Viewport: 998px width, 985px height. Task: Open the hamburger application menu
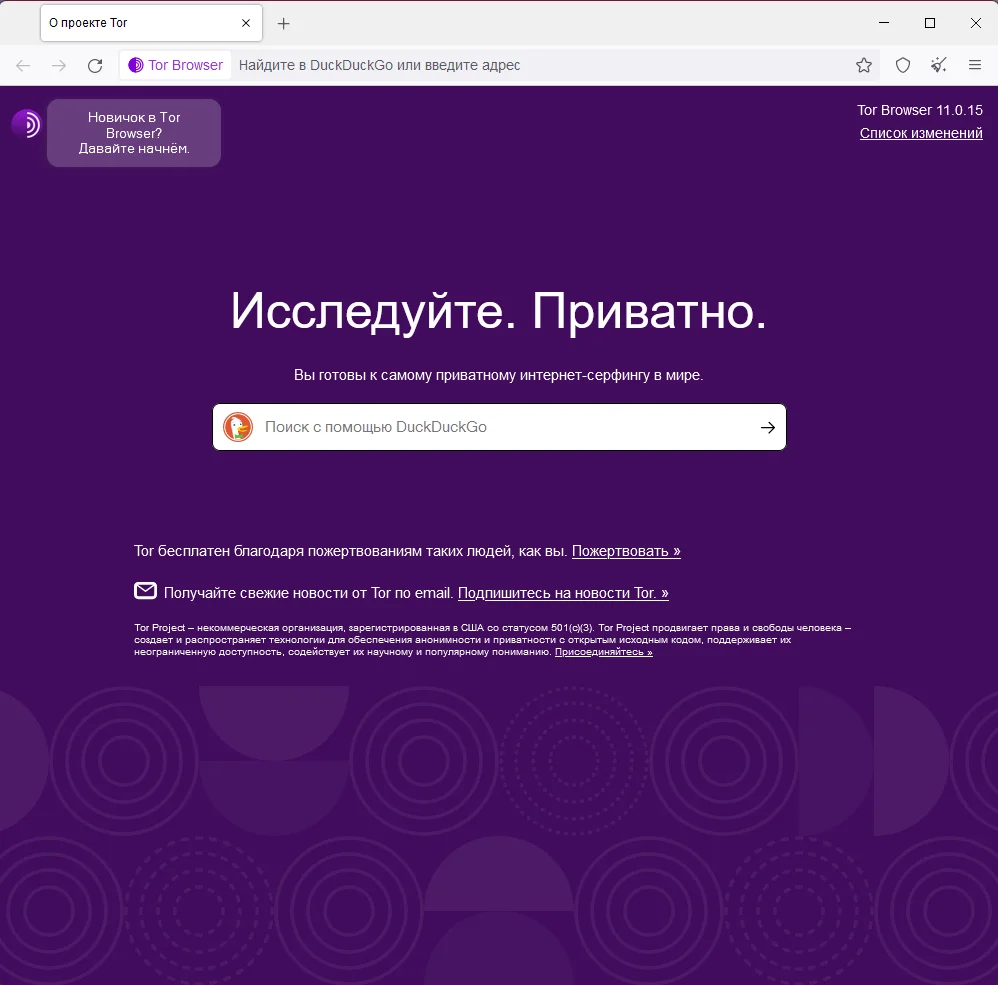(x=974, y=65)
